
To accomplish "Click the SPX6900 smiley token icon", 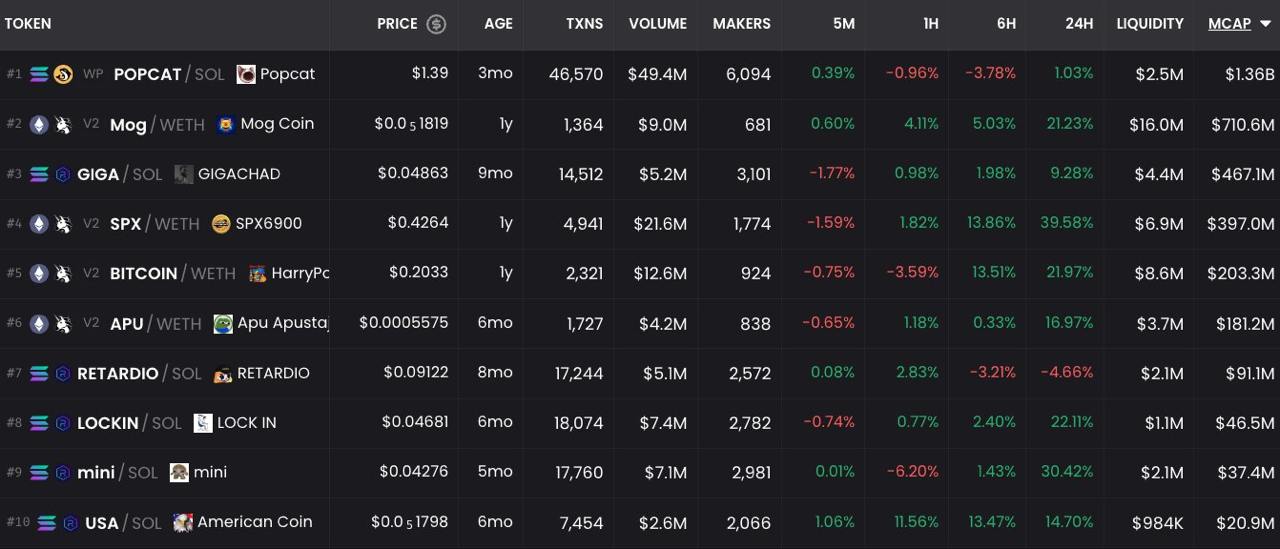I will (x=221, y=224).
